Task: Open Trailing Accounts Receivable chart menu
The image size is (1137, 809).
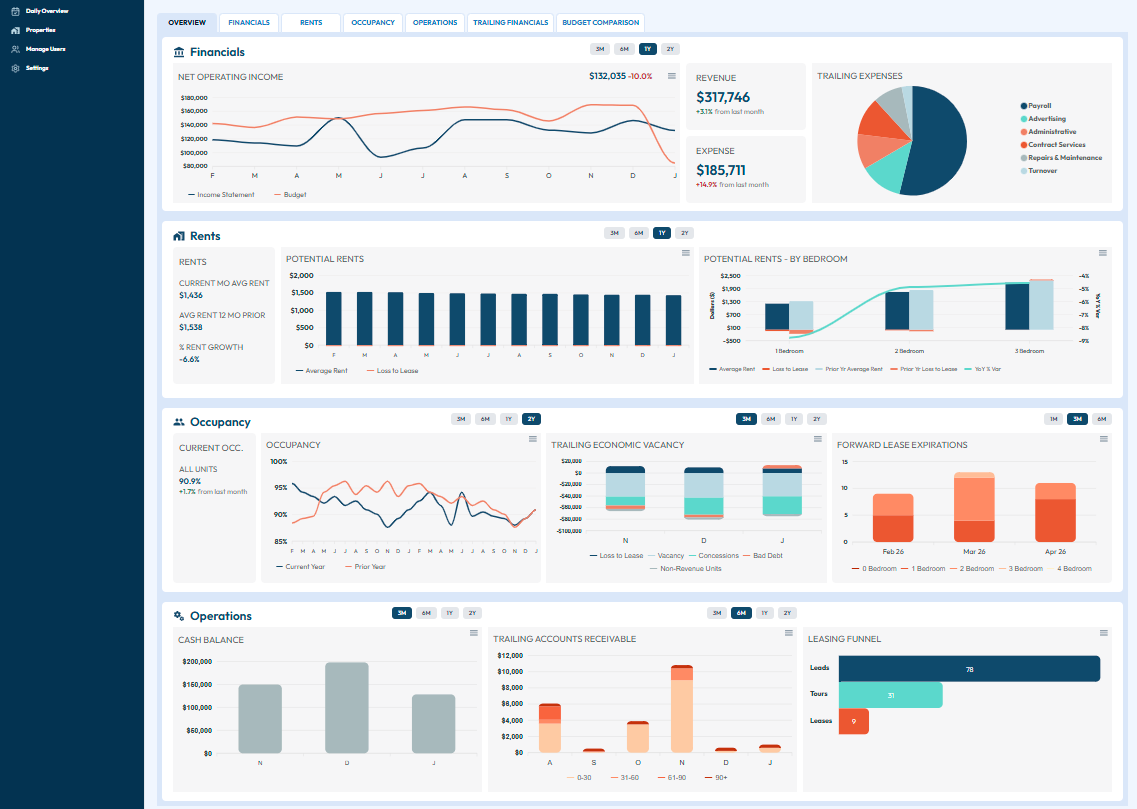Action: pyautogui.click(x=788, y=633)
